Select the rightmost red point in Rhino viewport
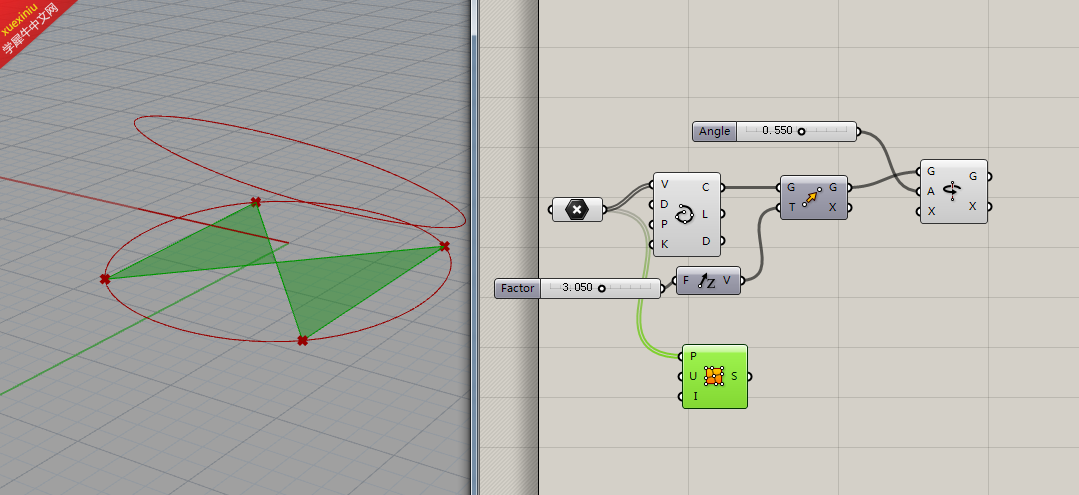 (x=445, y=246)
